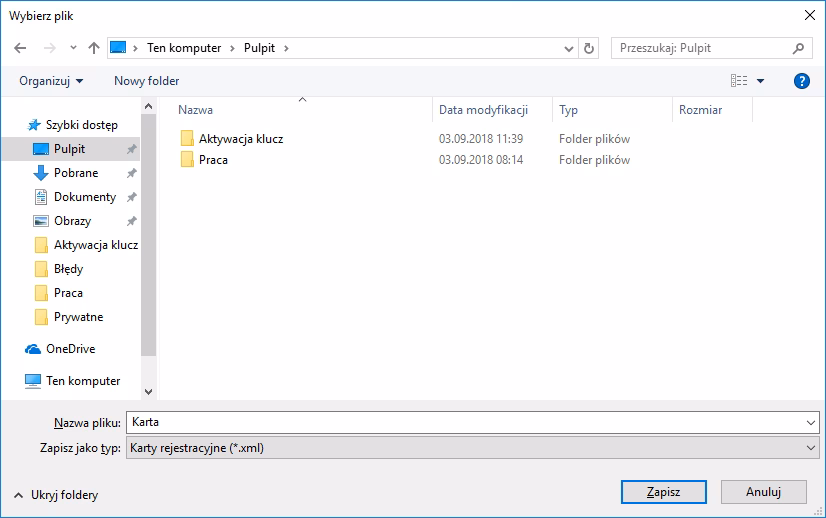The image size is (826, 518).
Task: Select OneDrive in the navigation pane
Action: pyautogui.click(x=70, y=349)
